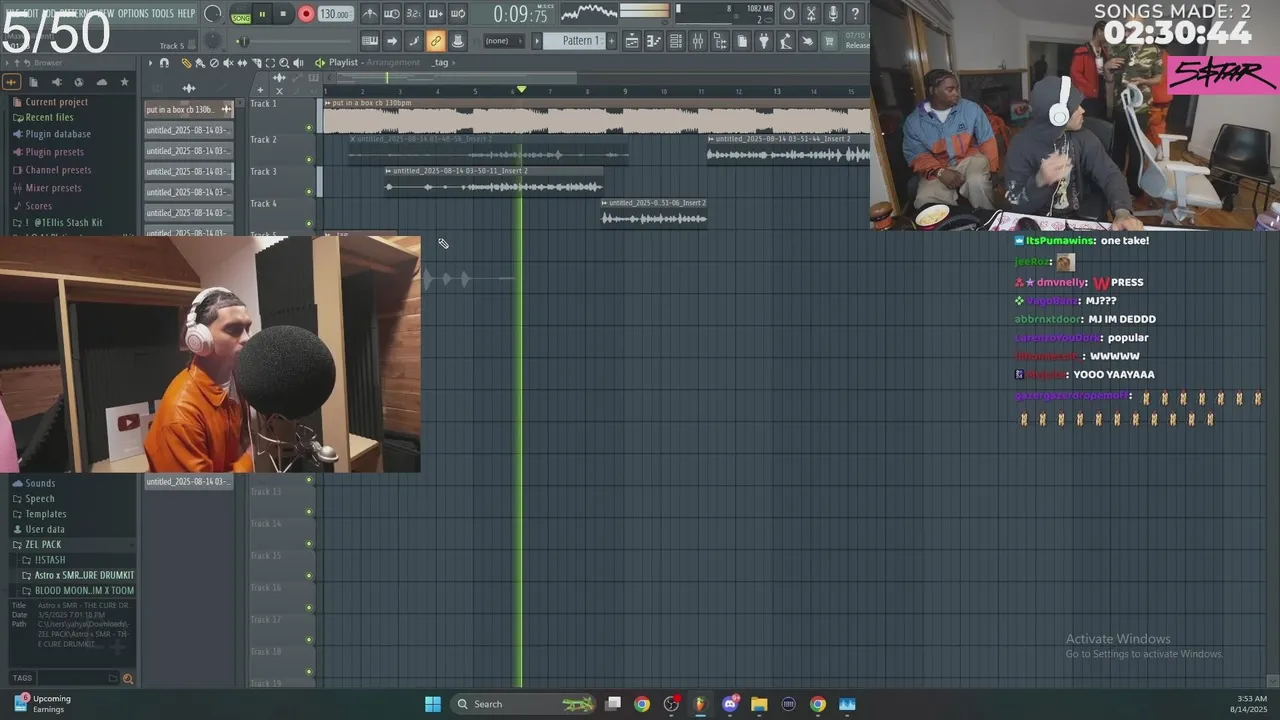Click the red record button

(306, 14)
